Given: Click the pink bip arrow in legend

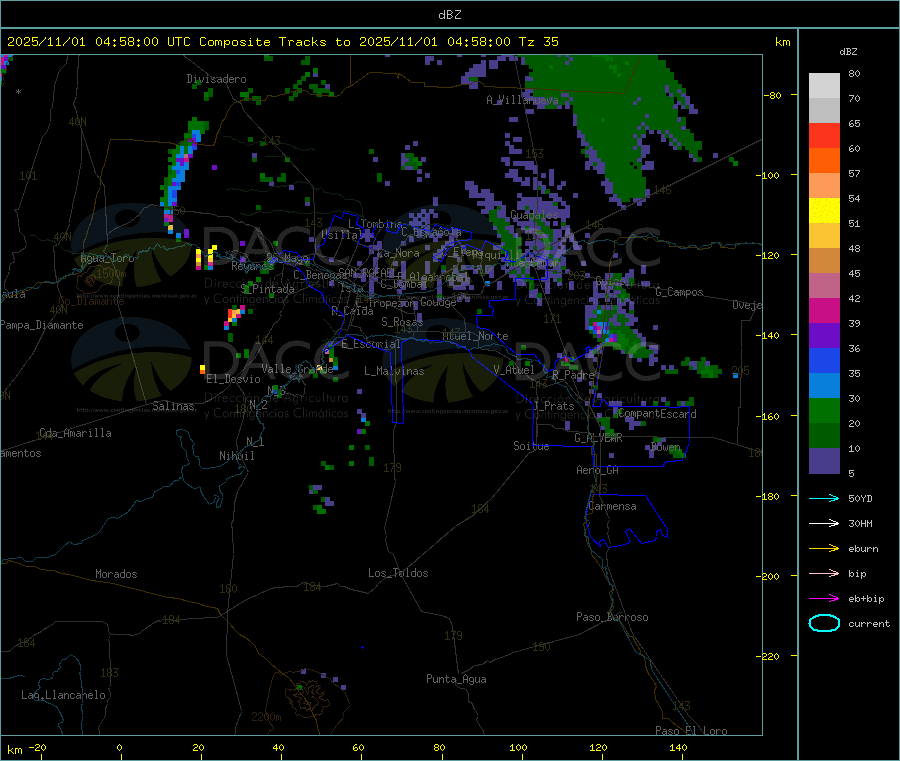Looking at the screenshot, I should point(824,573).
